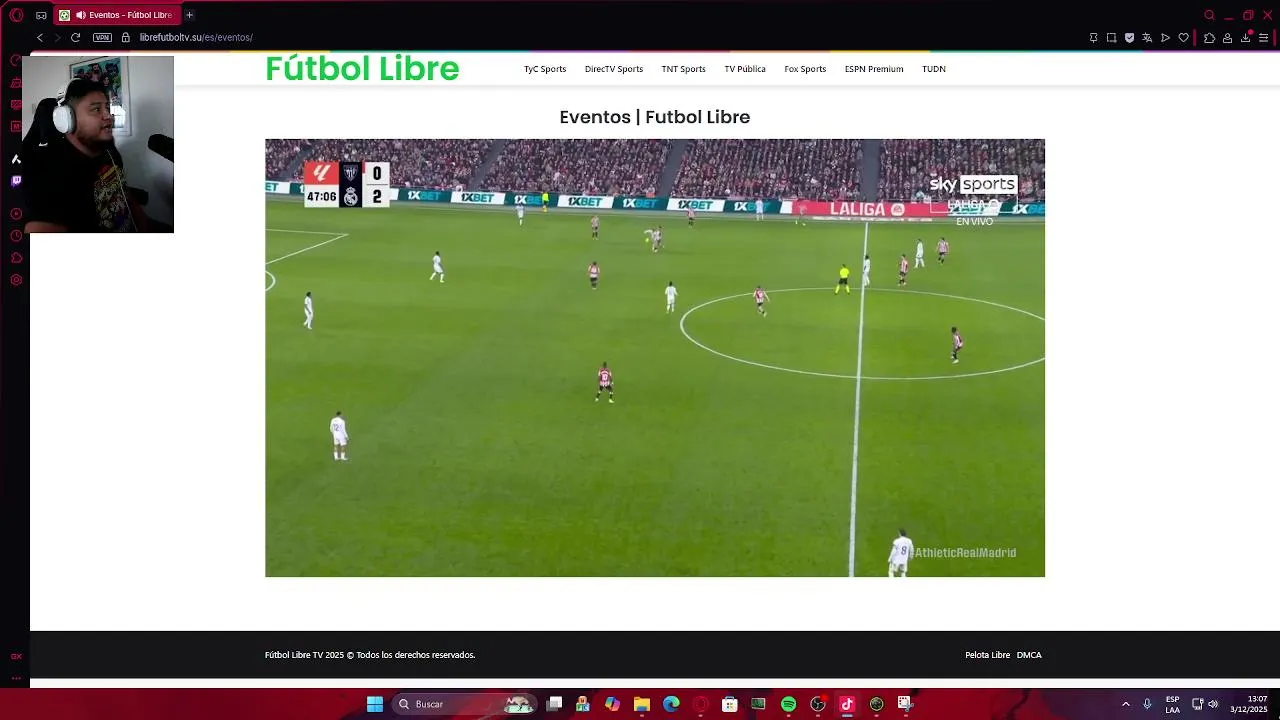This screenshot has height=720, width=1280.
Task: Open the extensions cube icon
Action: click(x=1209, y=38)
